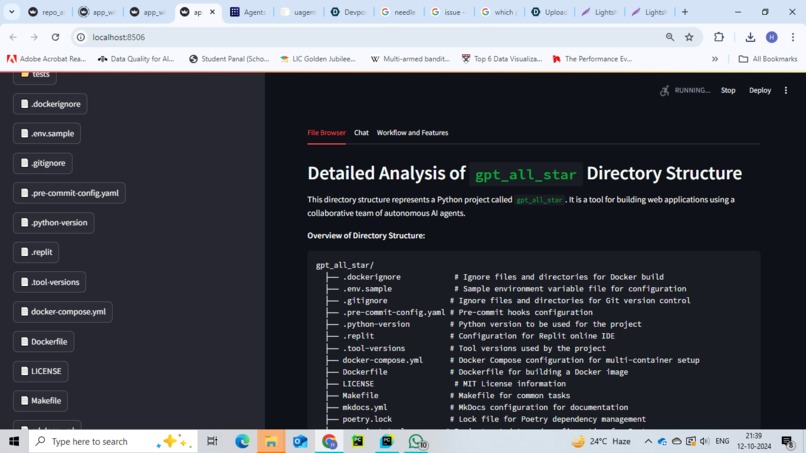Open the LICENSE file button
Image resolution: width=806 pixels, height=453 pixels.
pos(41,371)
